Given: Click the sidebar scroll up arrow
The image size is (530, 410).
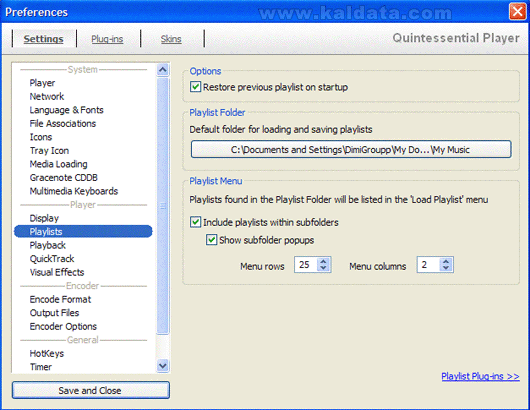Looking at the screenshot, I should (x=163, y=70).
